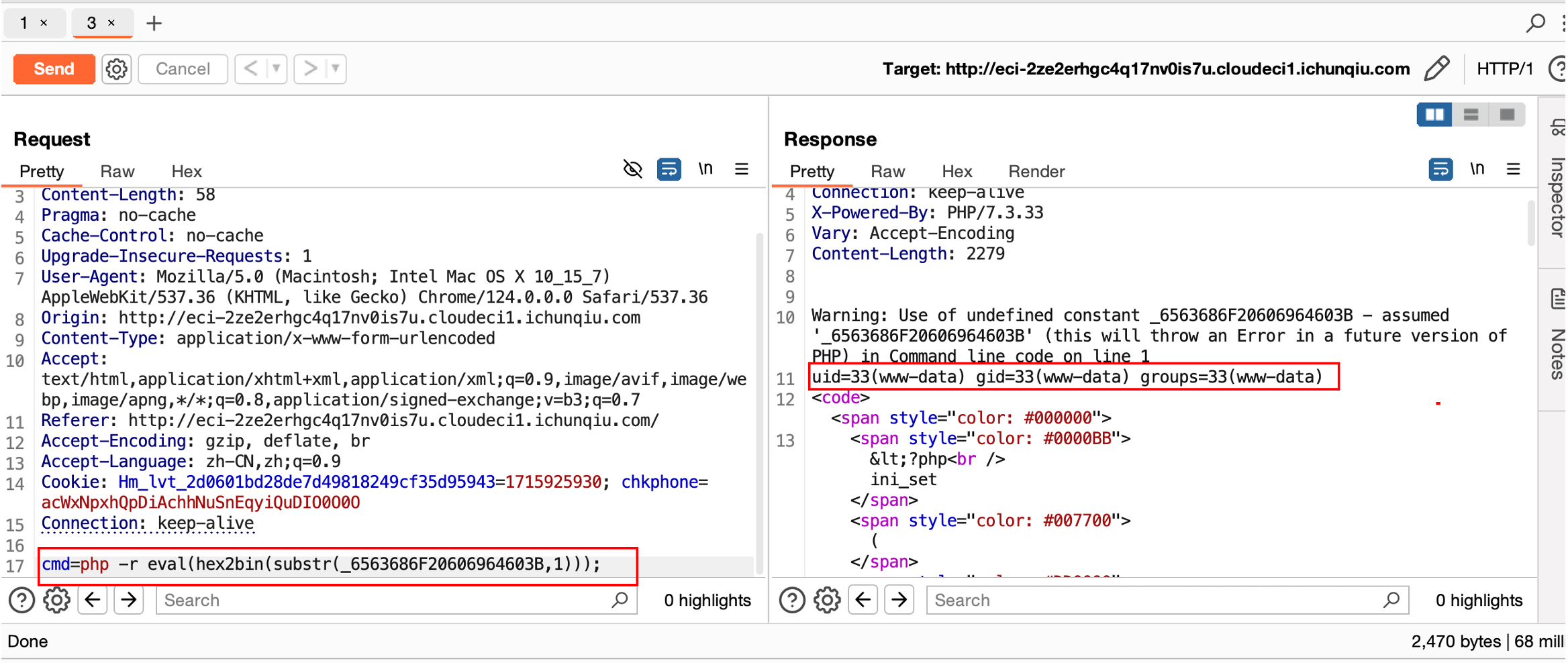Close Repeater tab 3

(111, 23)
